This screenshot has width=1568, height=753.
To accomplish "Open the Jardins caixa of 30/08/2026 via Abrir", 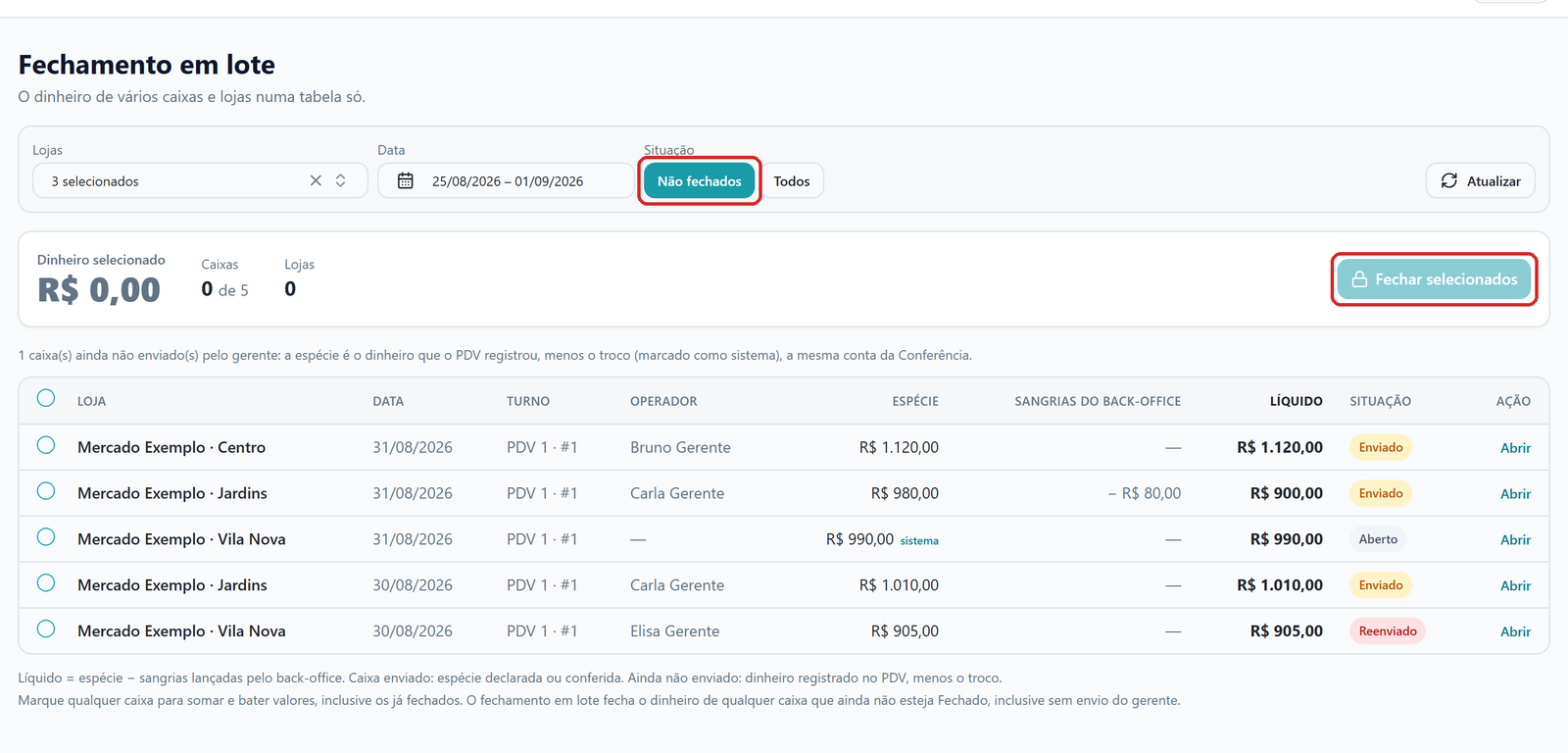I will (x=1515, y=586).
